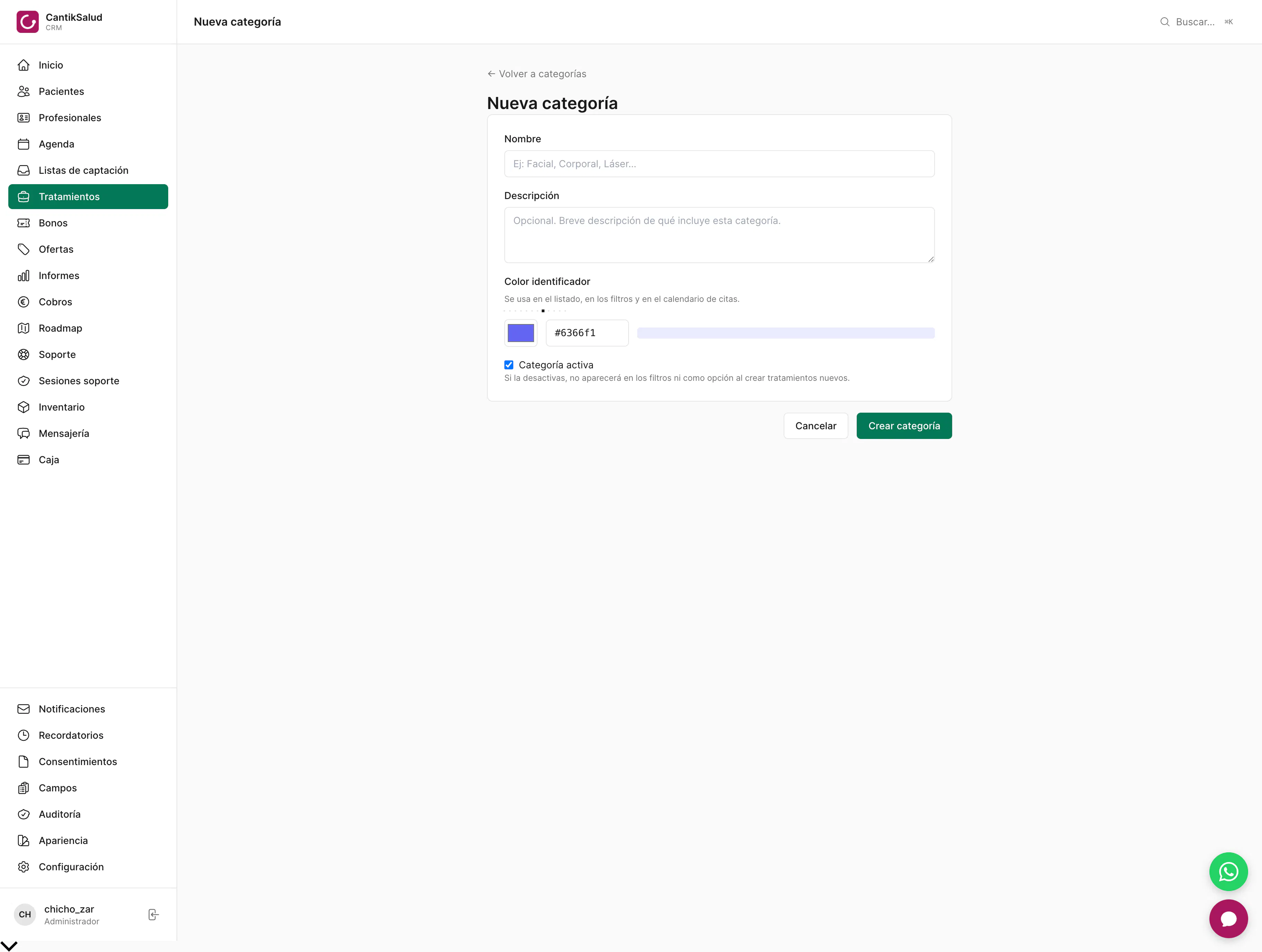Viewport: 1262px width, 952px height.
Task: Open Mensajería menu item
Action: (88, 433)
